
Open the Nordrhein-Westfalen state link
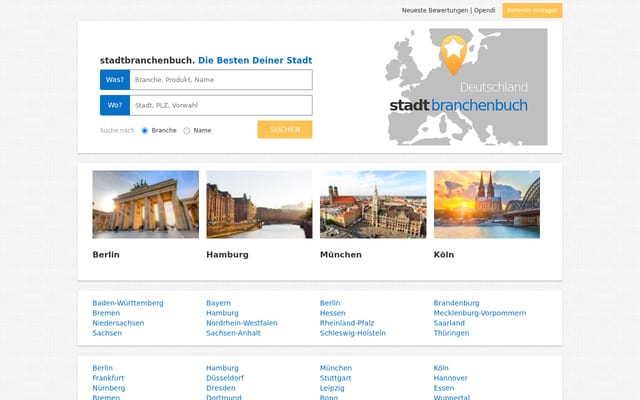point(242,323)
